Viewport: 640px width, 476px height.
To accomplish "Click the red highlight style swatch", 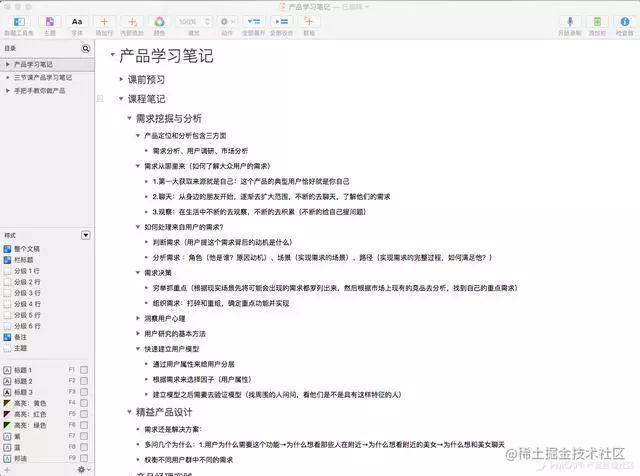I will tap(7, 414).
